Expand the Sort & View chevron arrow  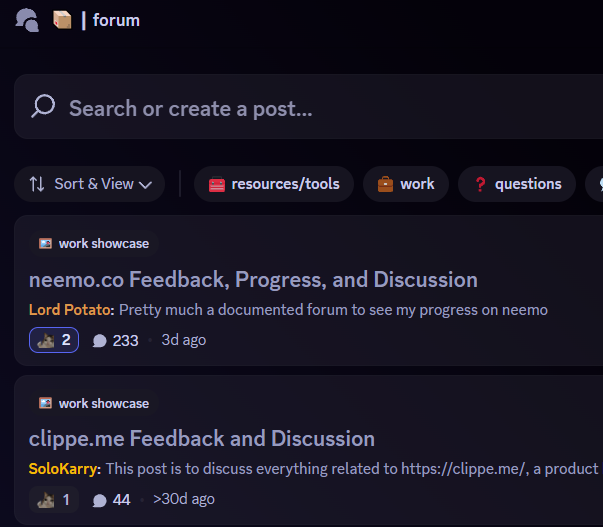pos(146,184)
